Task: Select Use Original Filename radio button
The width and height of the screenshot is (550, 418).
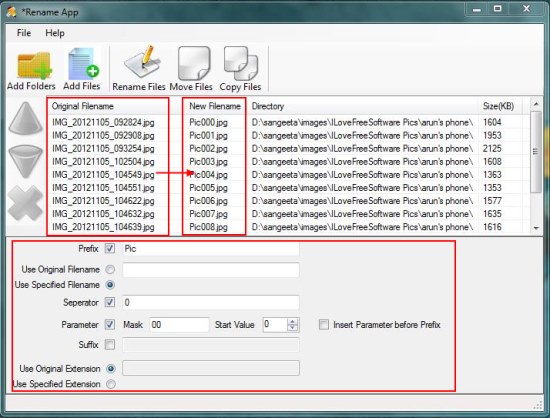Action: pos(110,269)
